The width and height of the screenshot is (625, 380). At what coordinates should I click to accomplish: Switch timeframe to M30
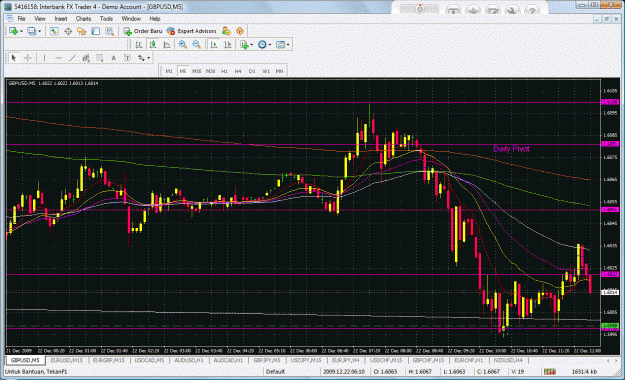(210, 71)
